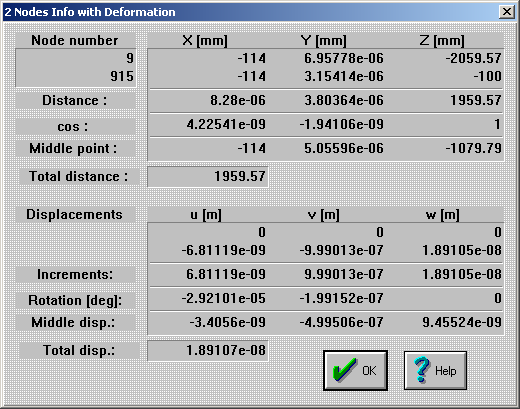This screenshot has width=520, height=409.
Task: Click the Increments v value 9.99013e-07
Action: click(x=344, y=274)
